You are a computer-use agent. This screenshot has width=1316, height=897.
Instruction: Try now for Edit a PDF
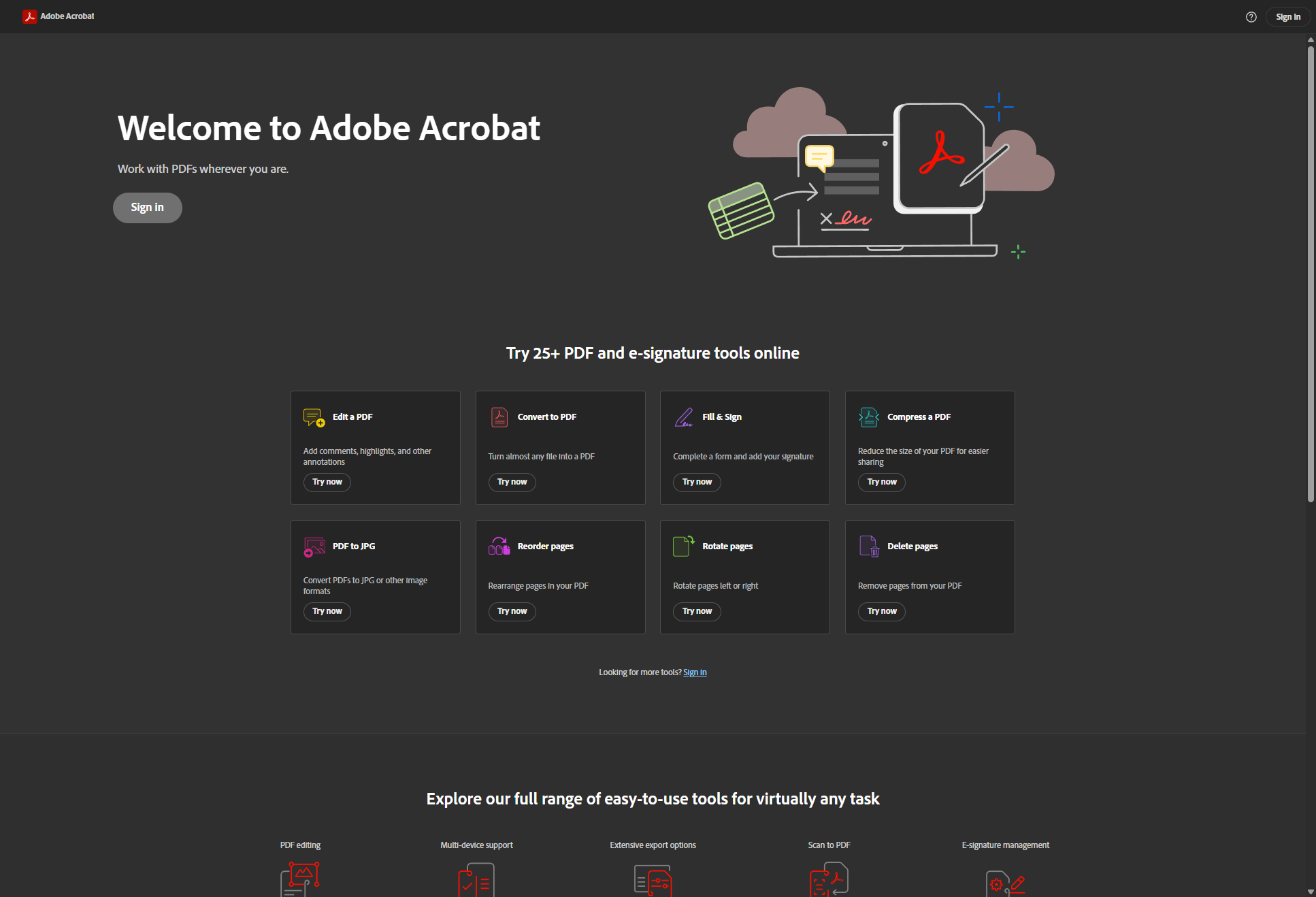pyautogui.click(x=327, y=482)
